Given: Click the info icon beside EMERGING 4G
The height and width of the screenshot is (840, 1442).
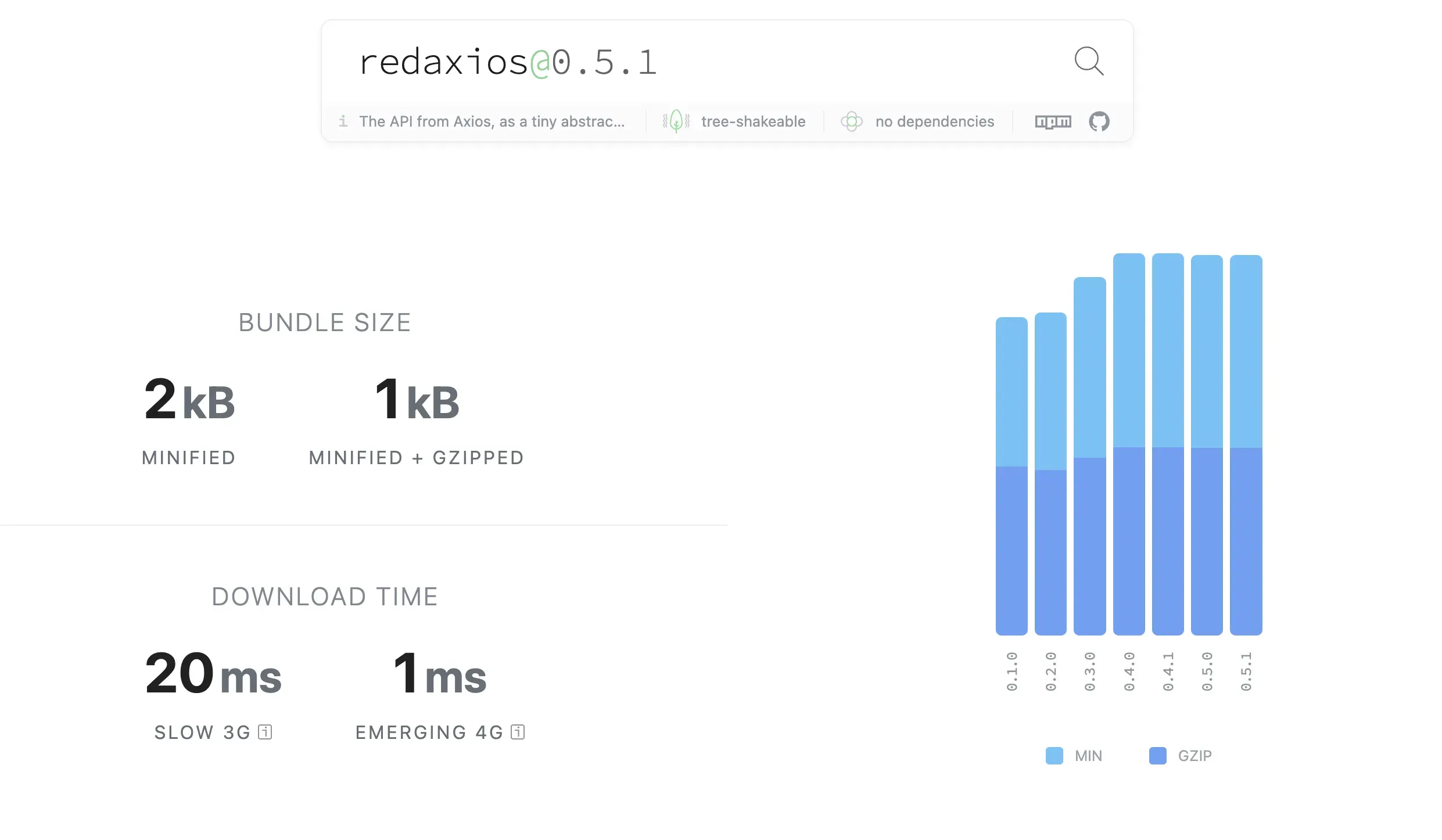Looking at the screenshot, I should tap(516, 732).
